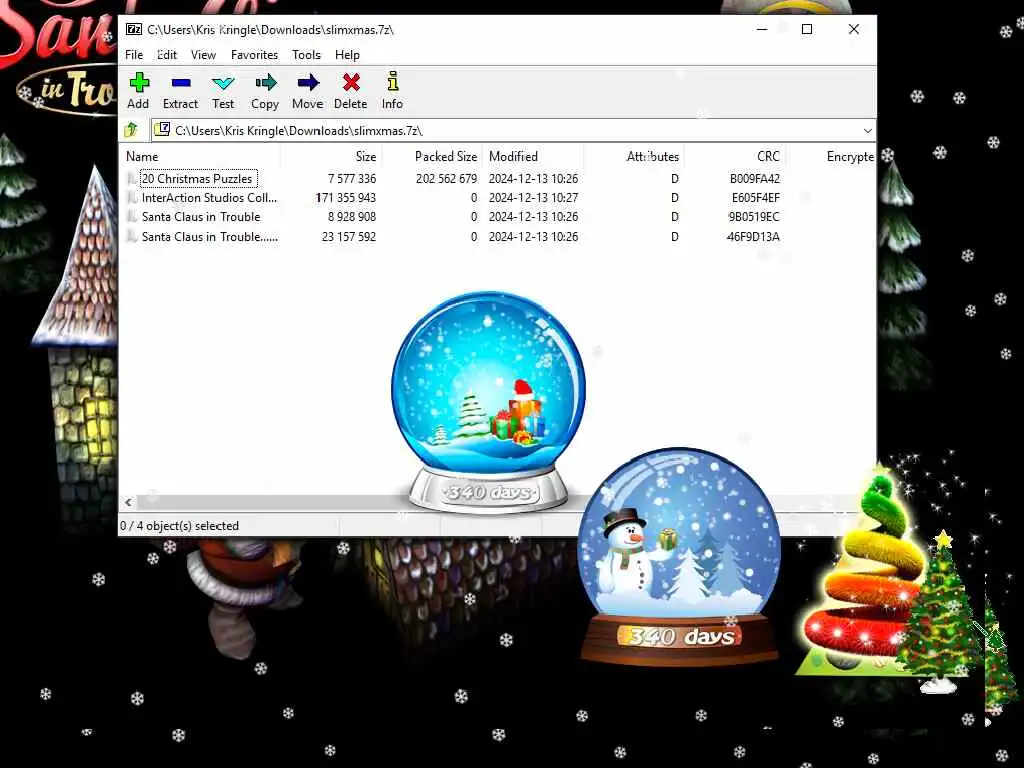The image size is (1024, 768).
Task: Click size value 7 577 336
Action: (x=352, y=178)
